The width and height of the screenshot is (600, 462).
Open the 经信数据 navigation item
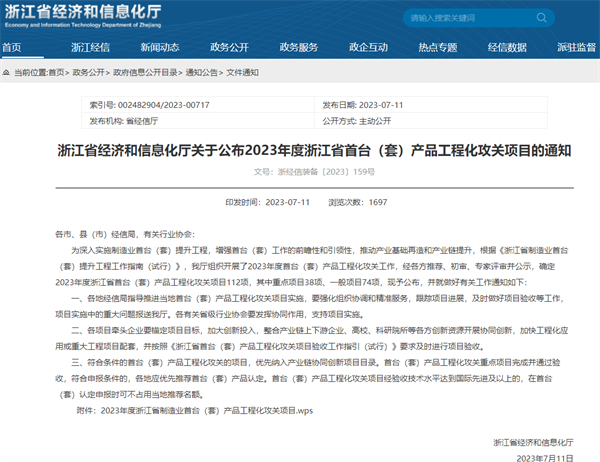pos(506,47)
